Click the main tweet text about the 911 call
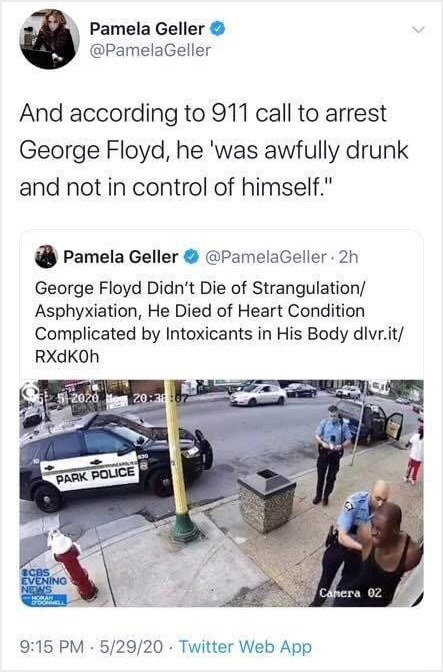Viewport: 443px width, 672px height. (214, 150)
